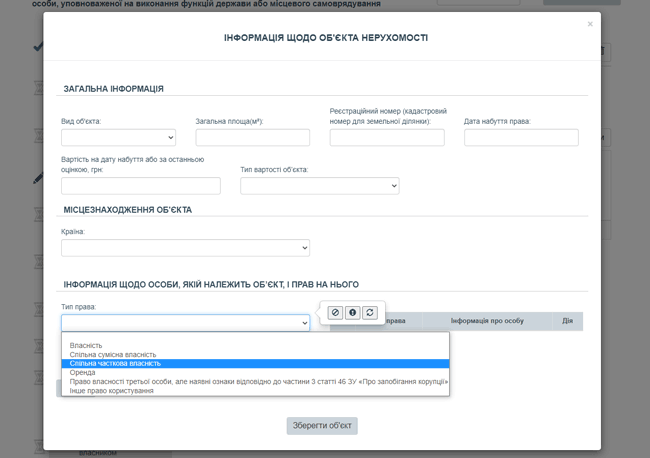The height and width of the screenshot is (458, 650).
Task: Close the dialog with the X icon
Action: coord(590,24)
